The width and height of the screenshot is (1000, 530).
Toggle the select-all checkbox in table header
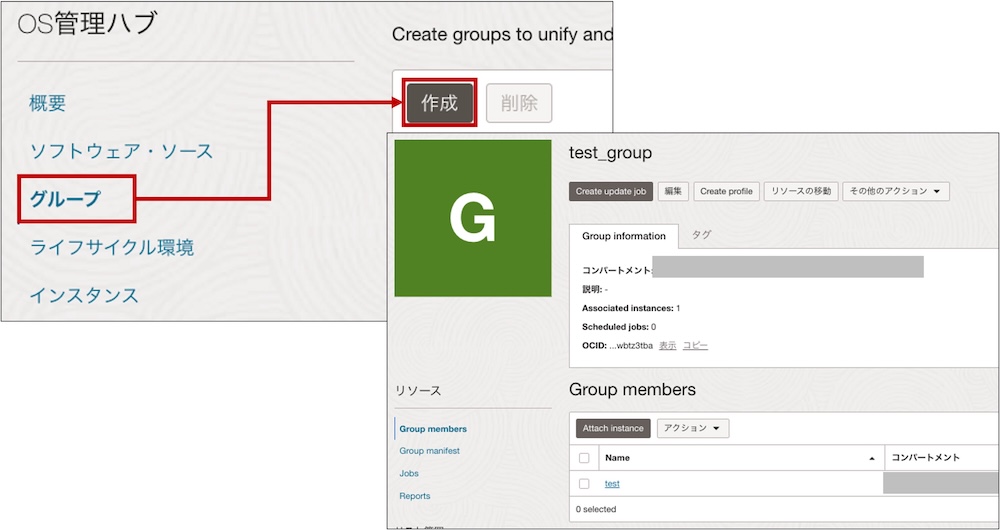pos(584,458)
